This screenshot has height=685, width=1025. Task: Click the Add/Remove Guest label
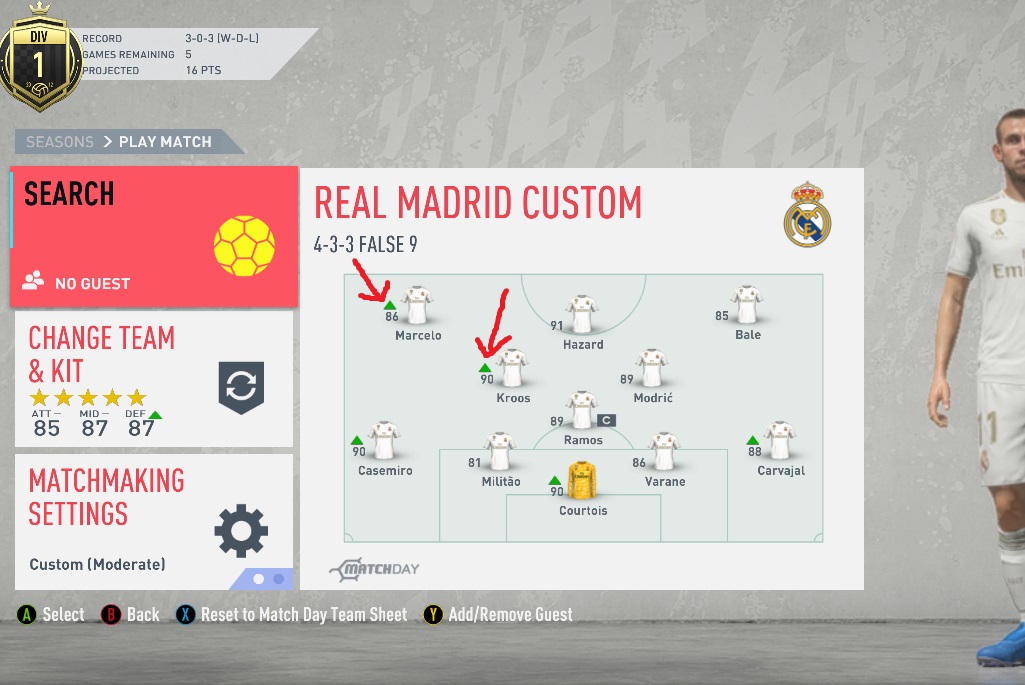point(511,614)
